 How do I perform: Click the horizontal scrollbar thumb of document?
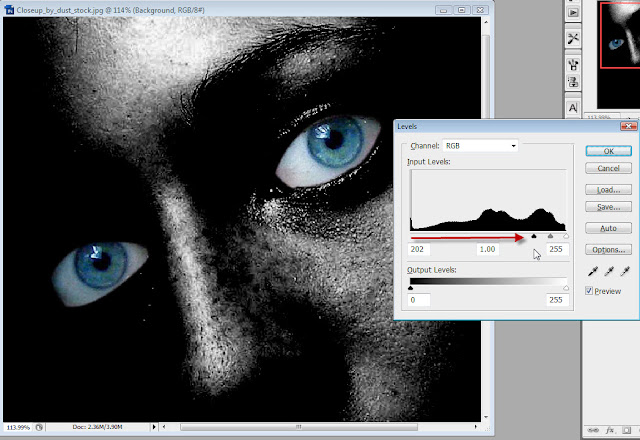299,427
